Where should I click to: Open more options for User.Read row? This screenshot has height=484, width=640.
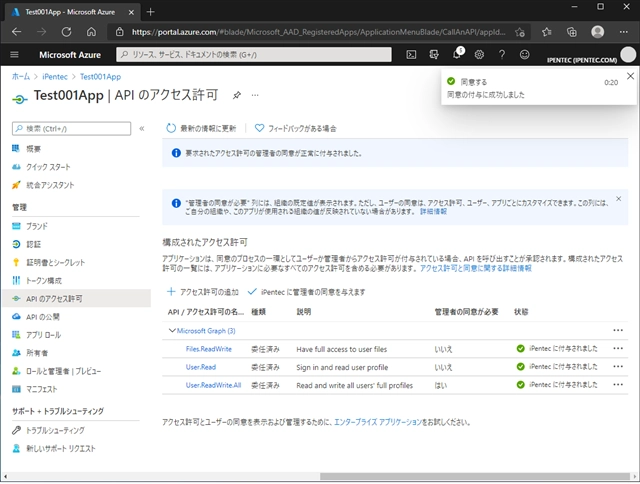coord(618,366)
